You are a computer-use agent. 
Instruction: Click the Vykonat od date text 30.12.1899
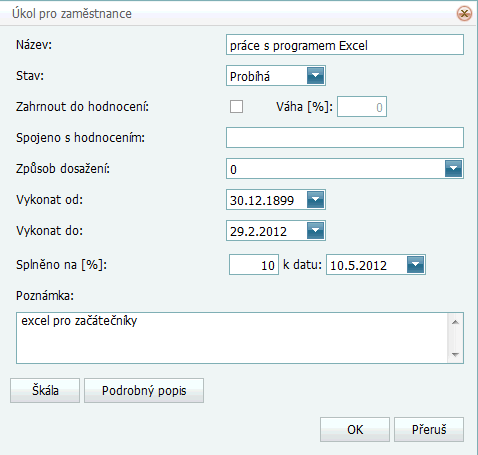click(262, 200)
